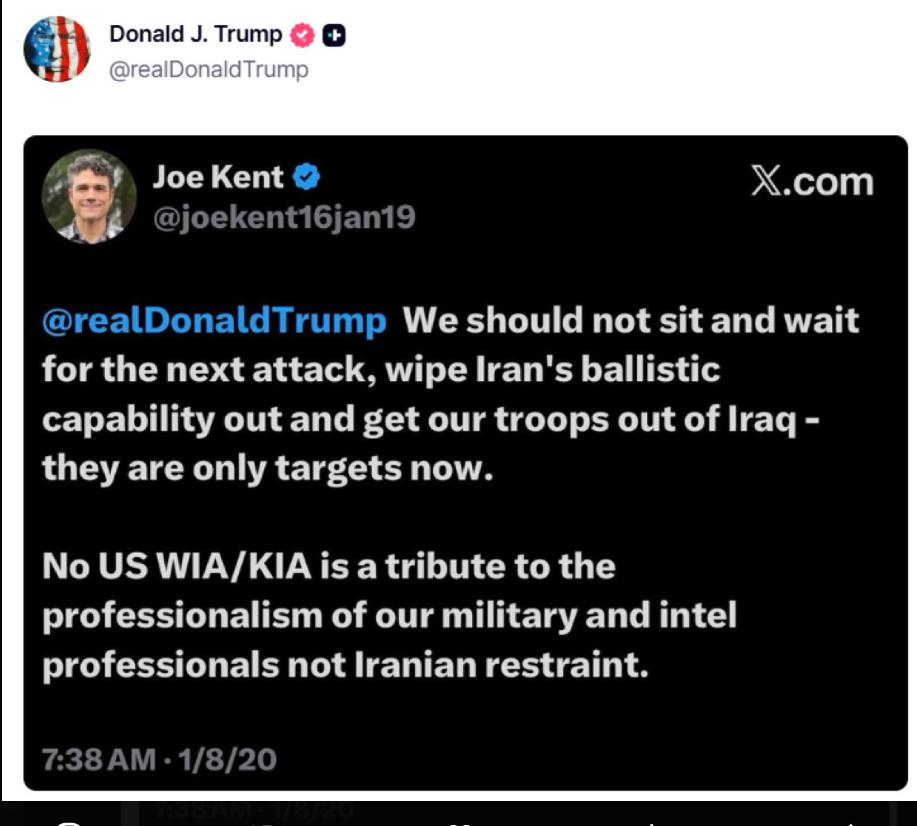Open Joe Kent's round profile photo
The image size is (917, 826).
pos(89,196)
